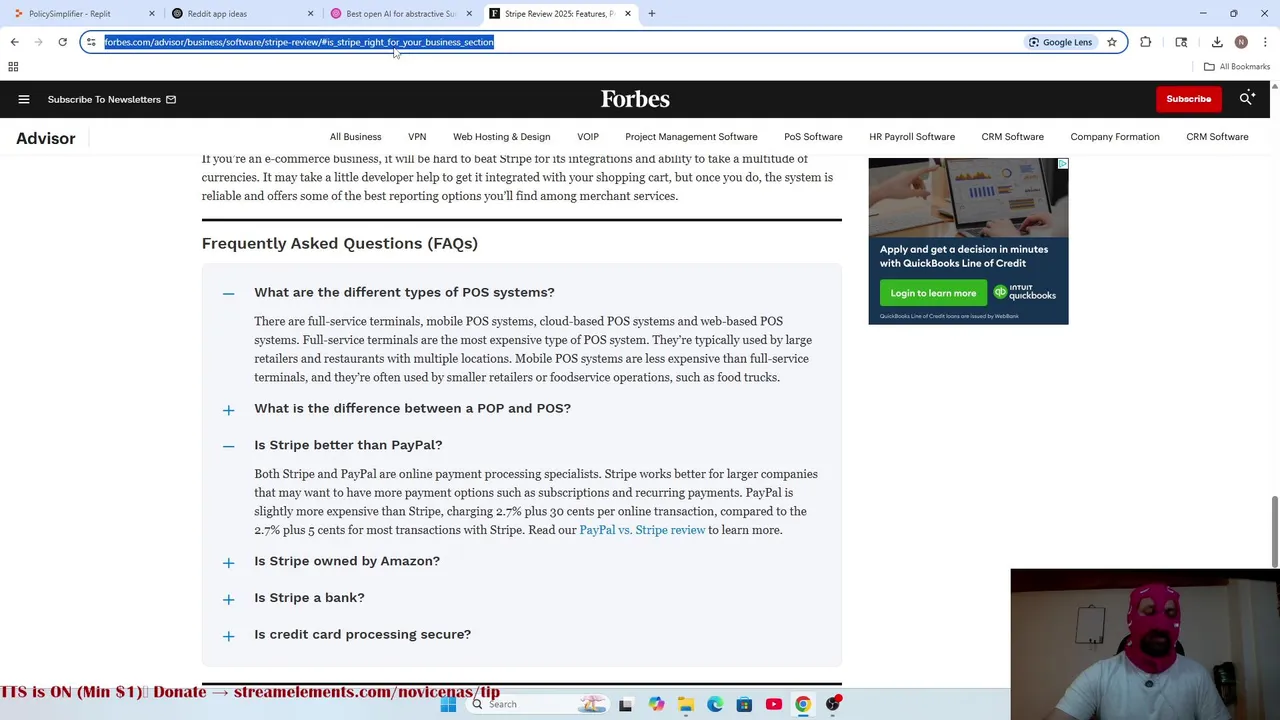Open File Explorer from taskbar
Screen dimensions: 1280x720
[x=685, y=704]
